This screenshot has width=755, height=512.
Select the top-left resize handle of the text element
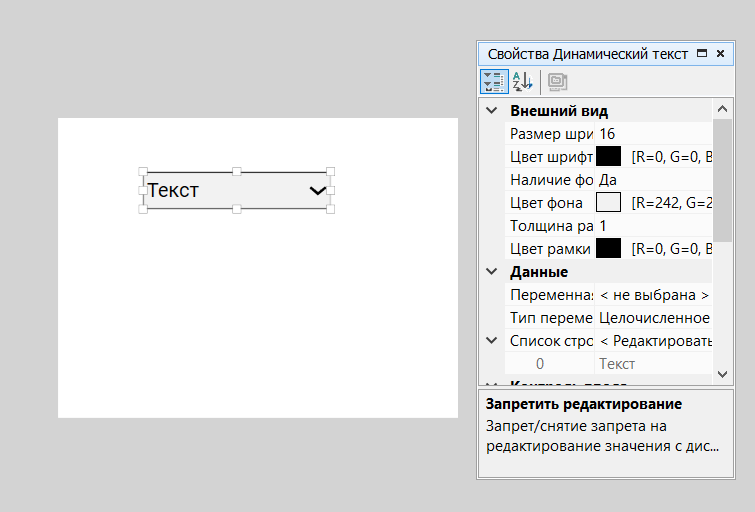pos(143,172)
